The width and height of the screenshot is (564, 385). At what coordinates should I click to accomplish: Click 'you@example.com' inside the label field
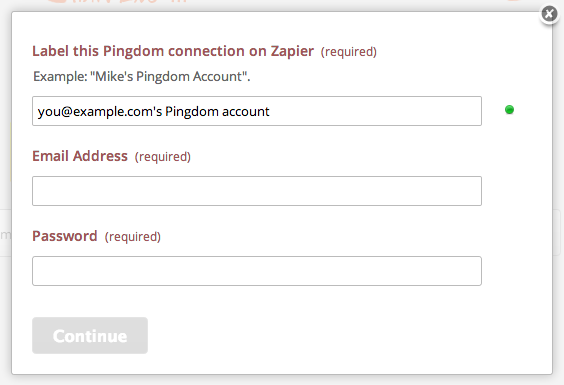pyautogui.click(x=95, y=112)
